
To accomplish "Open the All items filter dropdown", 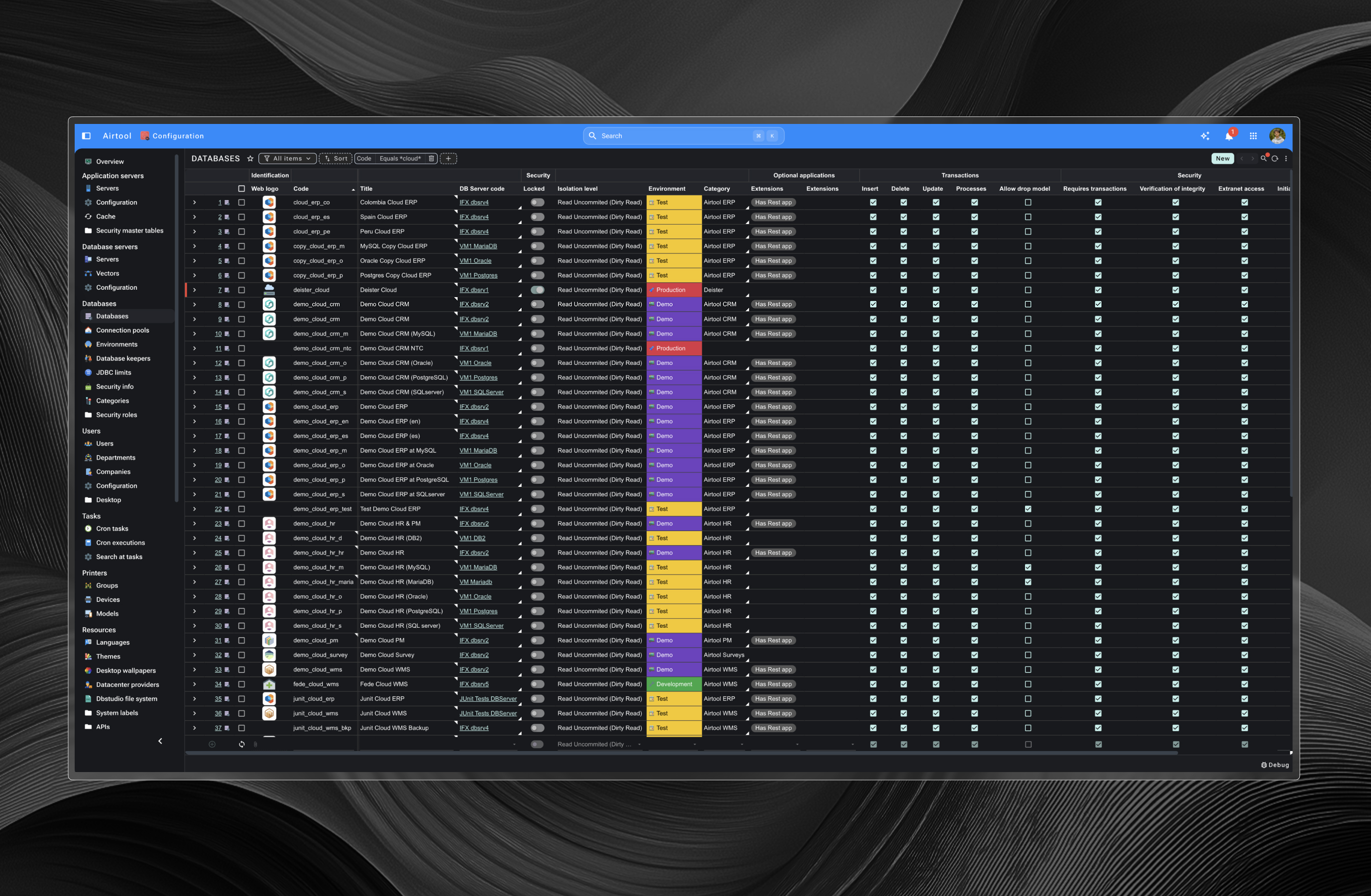I will pos(287,159).
